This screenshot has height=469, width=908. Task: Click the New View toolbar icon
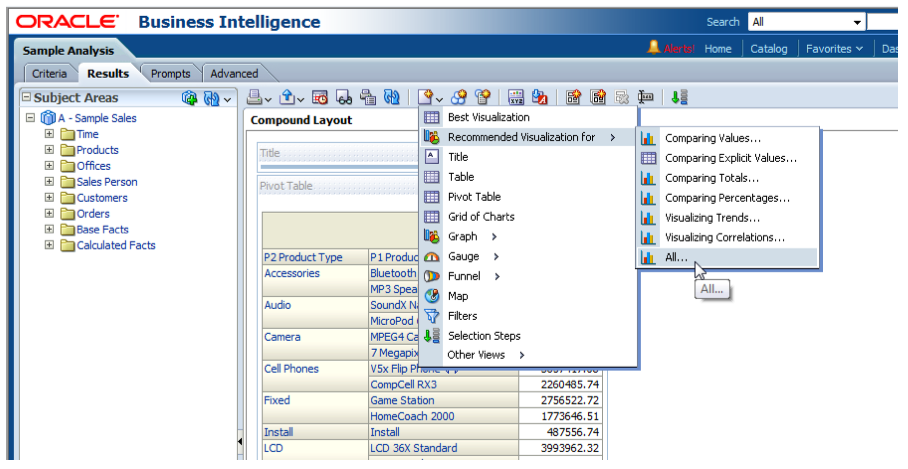(x=427, y=97)
